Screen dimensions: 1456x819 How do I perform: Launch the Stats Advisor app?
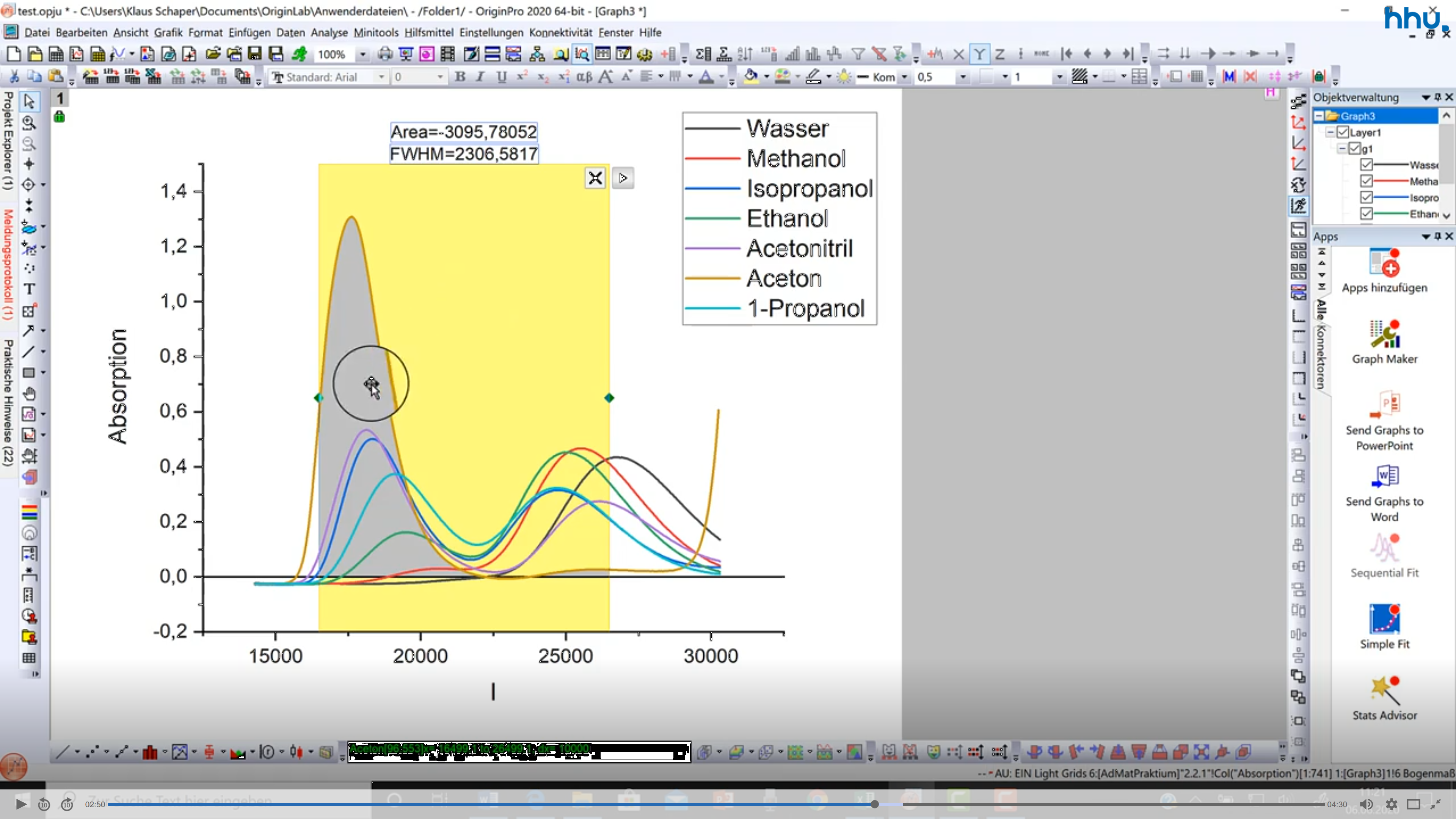[x=1384, y=698]
